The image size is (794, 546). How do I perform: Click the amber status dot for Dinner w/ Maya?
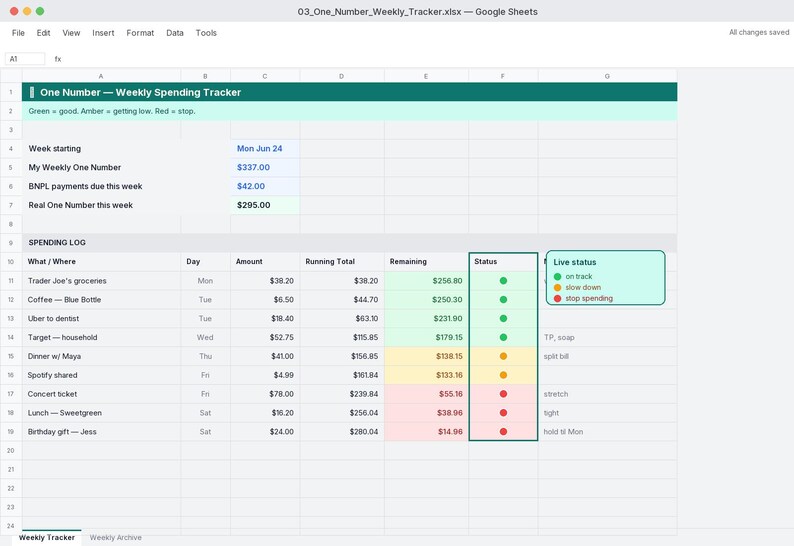(x=503, y=356)
